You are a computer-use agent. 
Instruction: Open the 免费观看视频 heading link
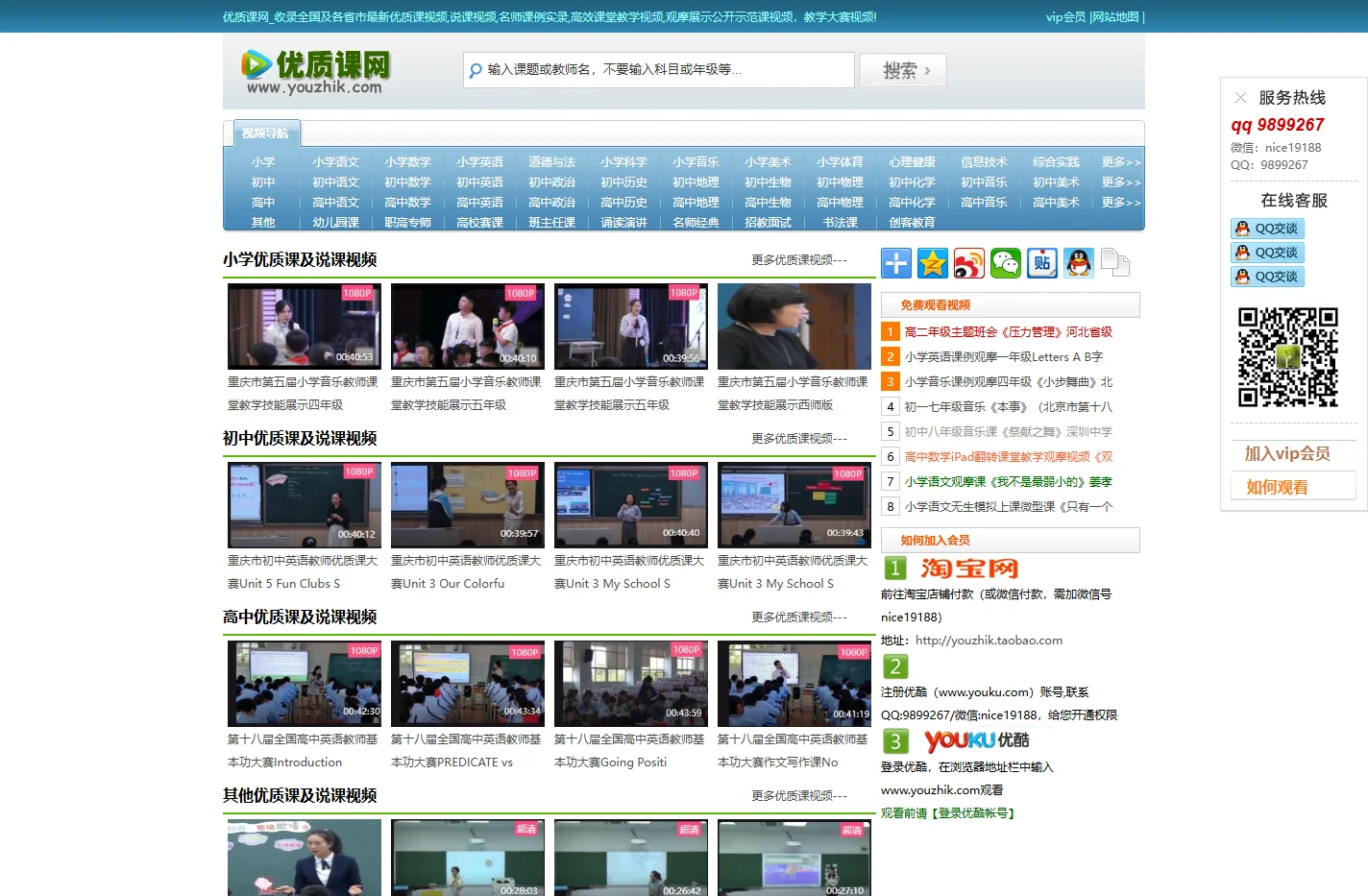click(x=936, y=305)
